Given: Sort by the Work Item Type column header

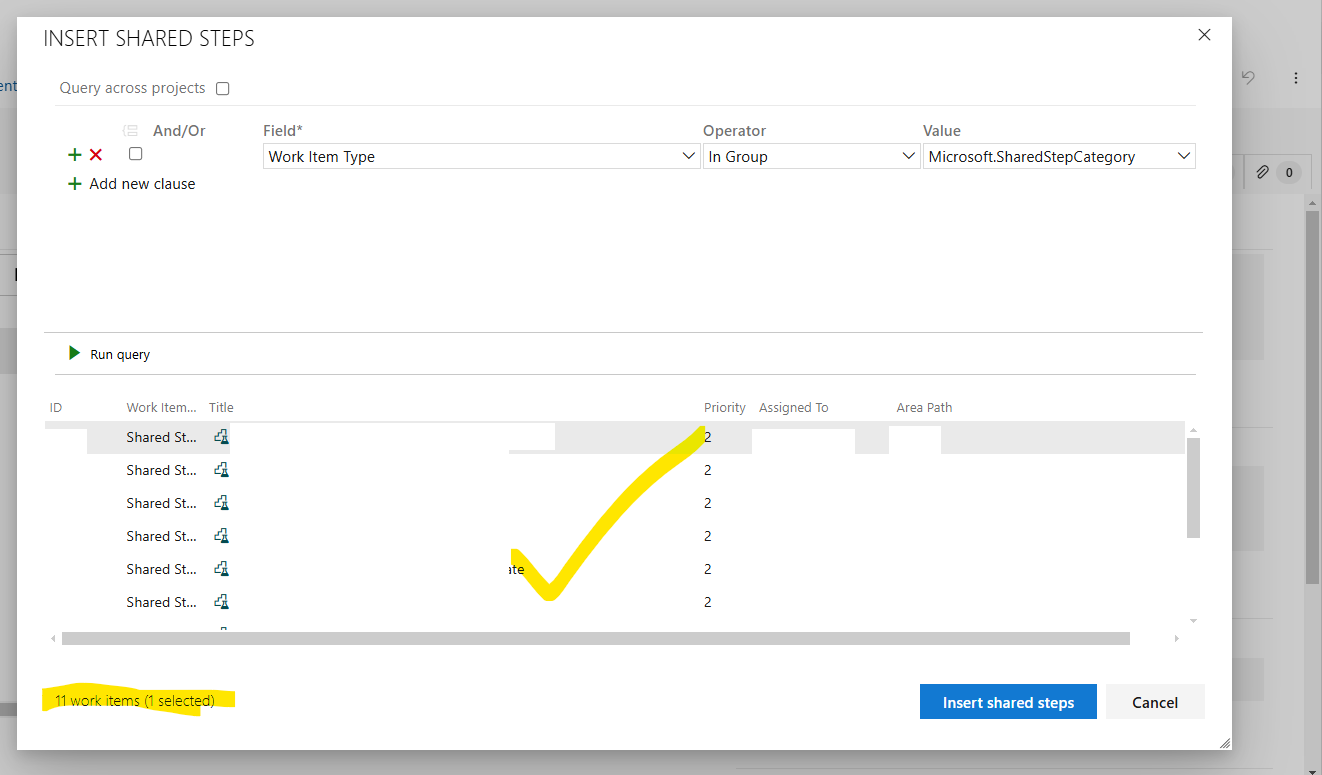Looking at the screenshot, I should click(162, 407).
